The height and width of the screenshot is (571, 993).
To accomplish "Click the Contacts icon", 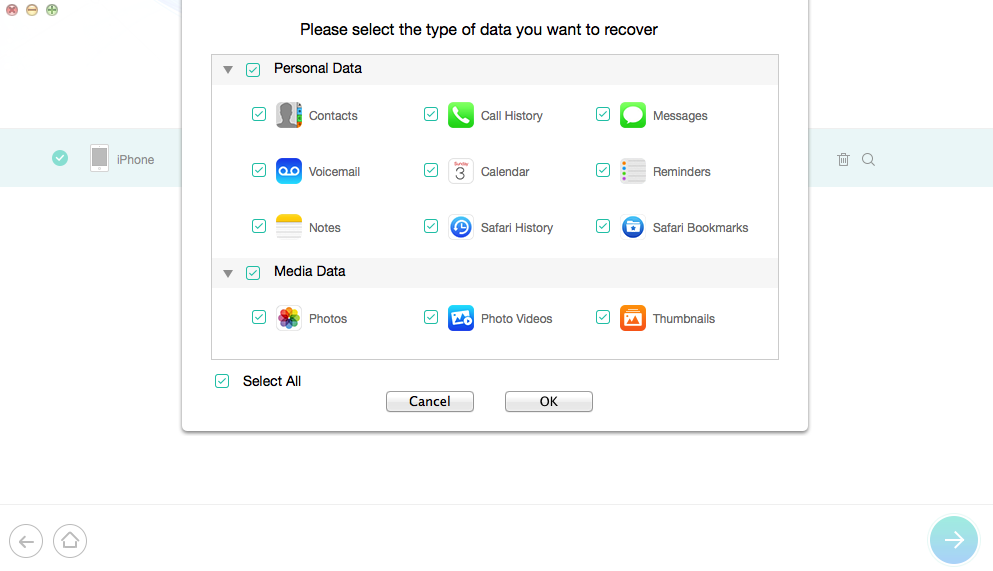I will (x=289, y=115).
